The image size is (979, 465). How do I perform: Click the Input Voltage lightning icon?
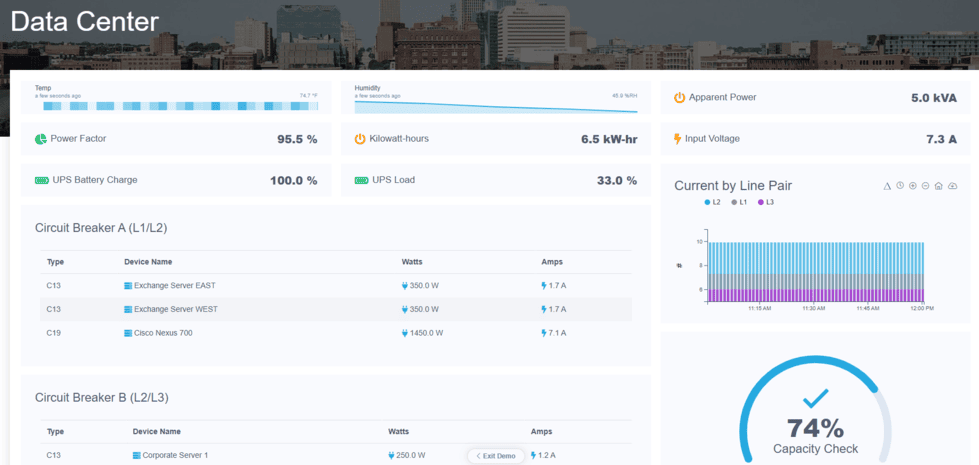click(677, 139)
